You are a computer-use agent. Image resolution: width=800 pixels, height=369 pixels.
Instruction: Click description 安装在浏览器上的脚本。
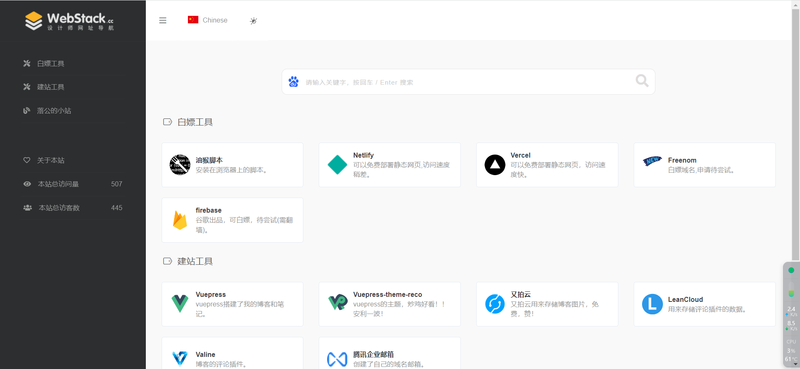232,170
